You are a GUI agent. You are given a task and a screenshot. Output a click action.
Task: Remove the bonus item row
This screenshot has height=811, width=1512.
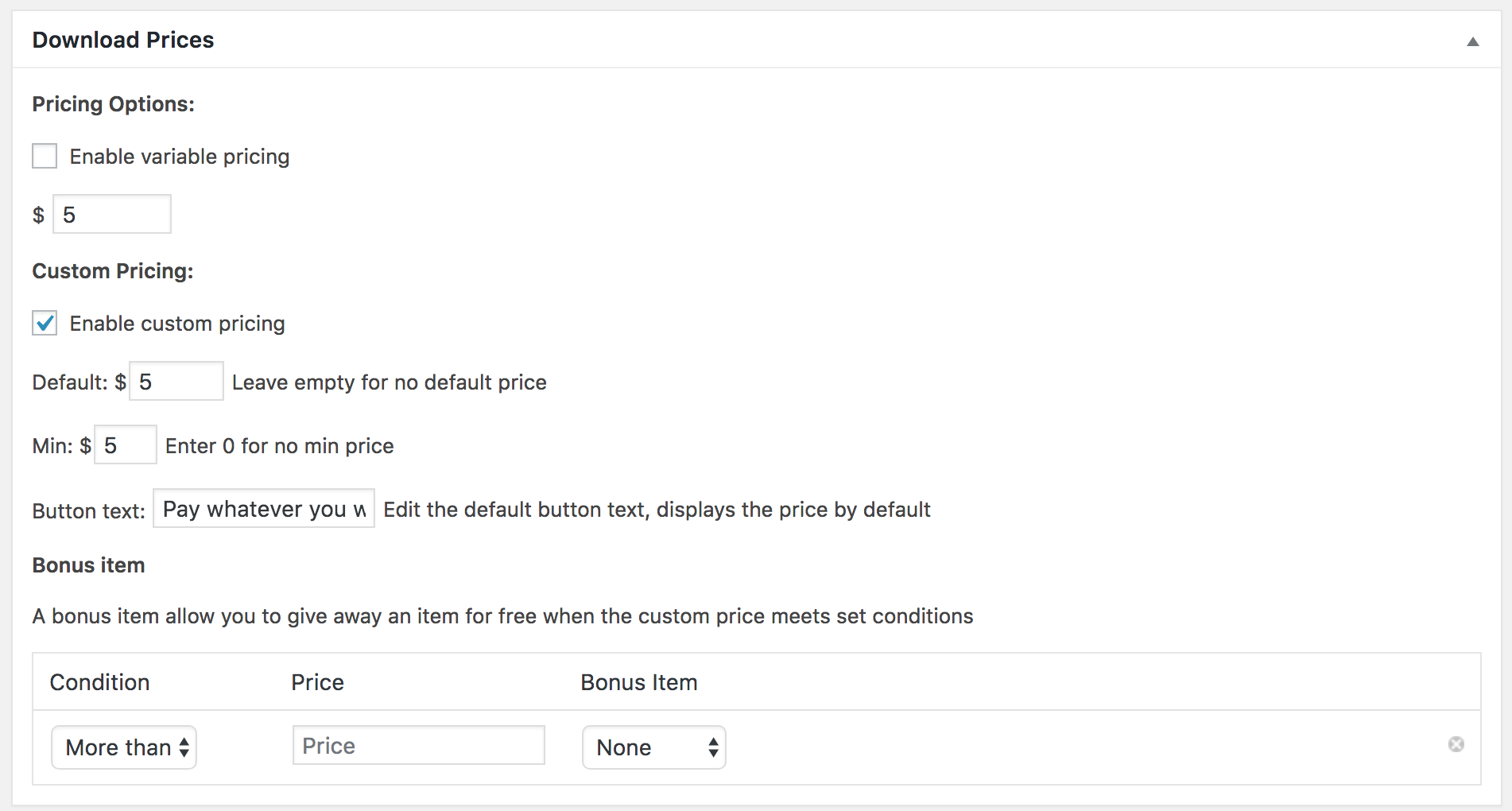1456,744
